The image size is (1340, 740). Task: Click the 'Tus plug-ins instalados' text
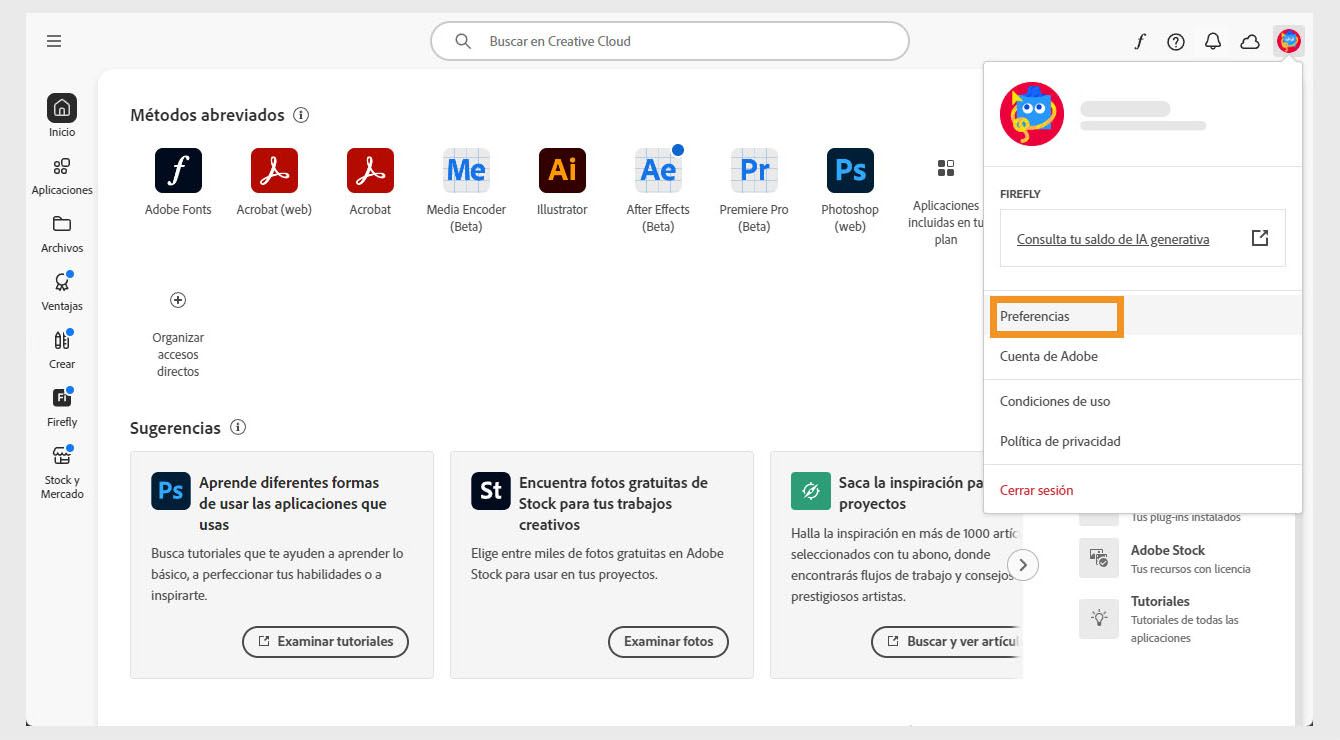point(1186,517)
